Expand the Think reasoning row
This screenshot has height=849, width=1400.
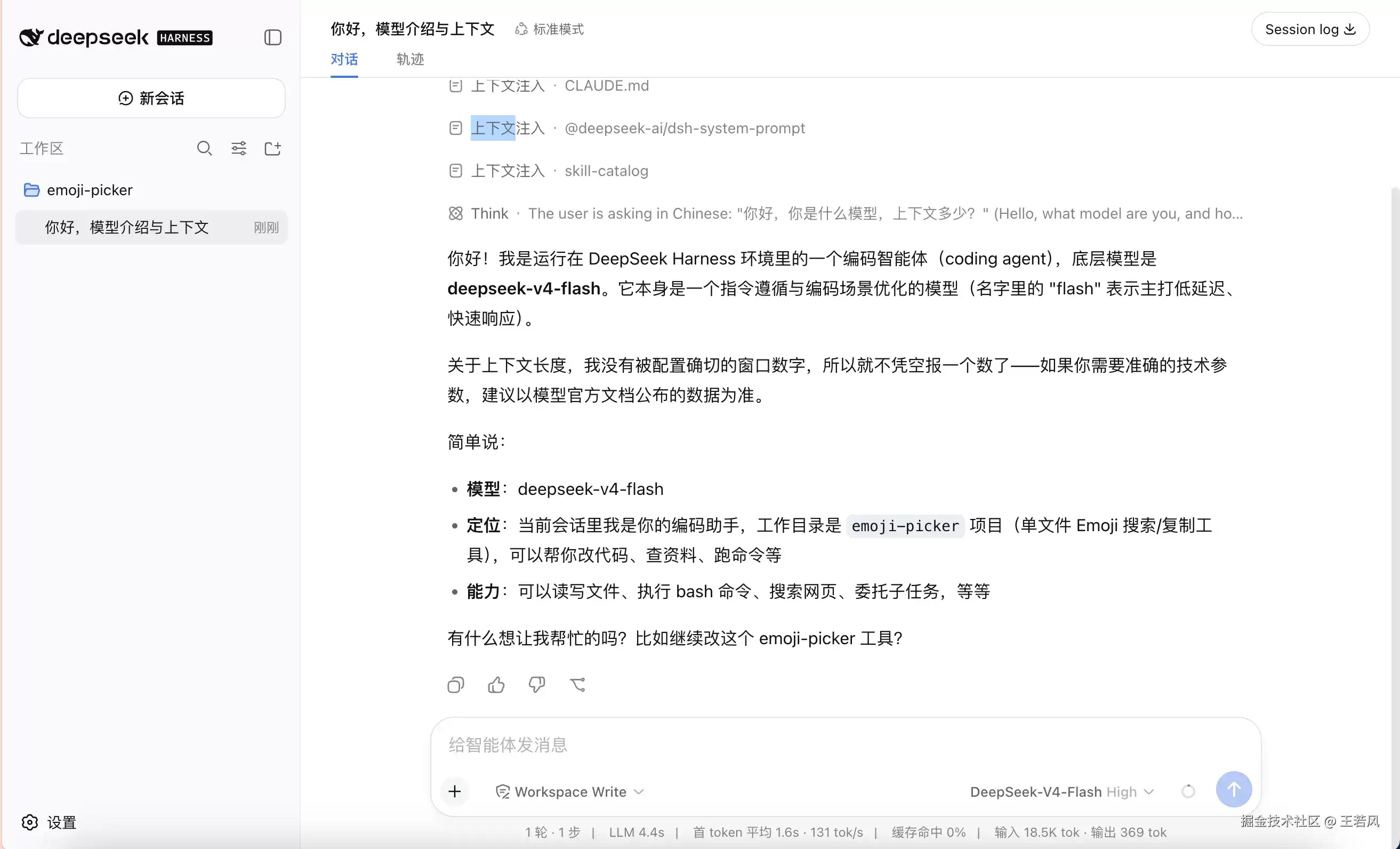846,214
